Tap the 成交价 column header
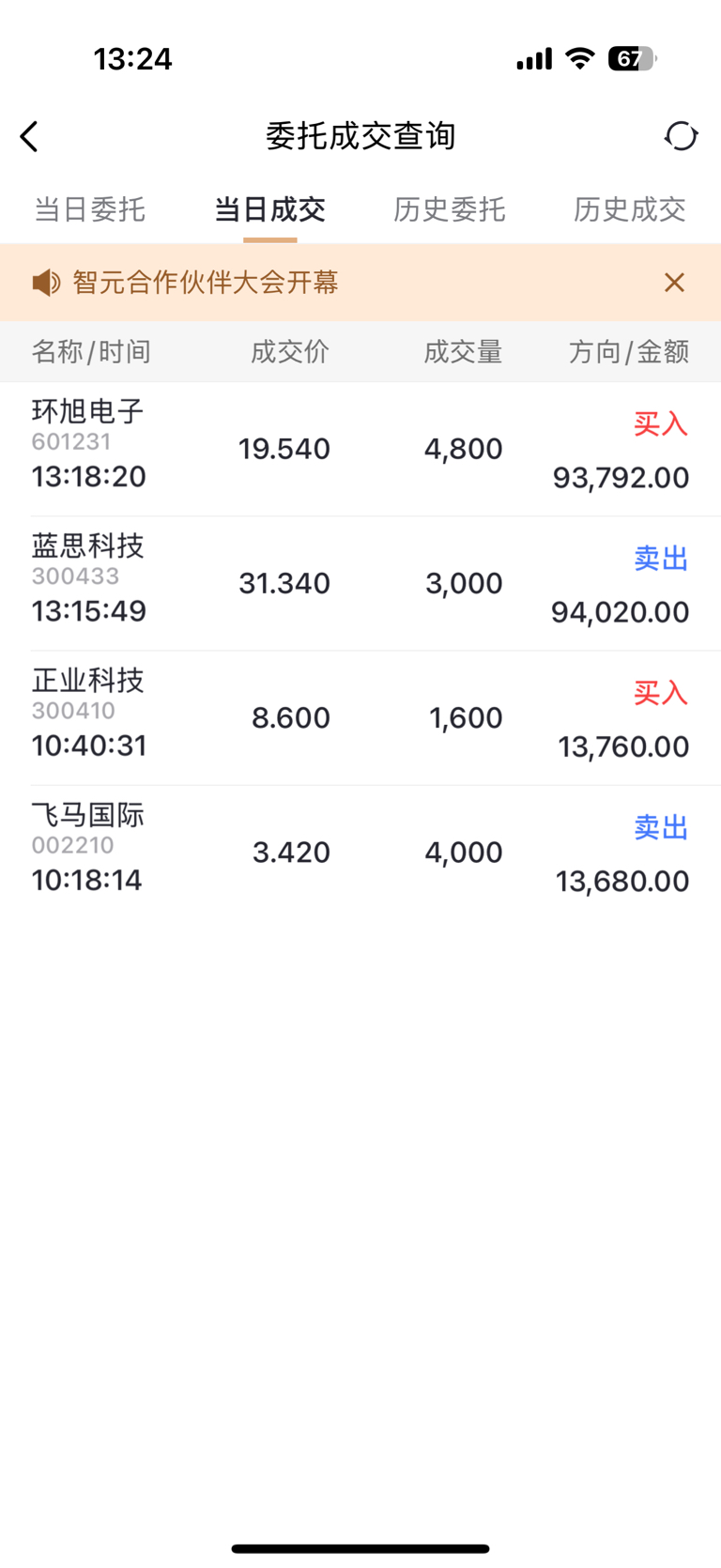This screenshot has width=721, height=1568. (290, 352)
